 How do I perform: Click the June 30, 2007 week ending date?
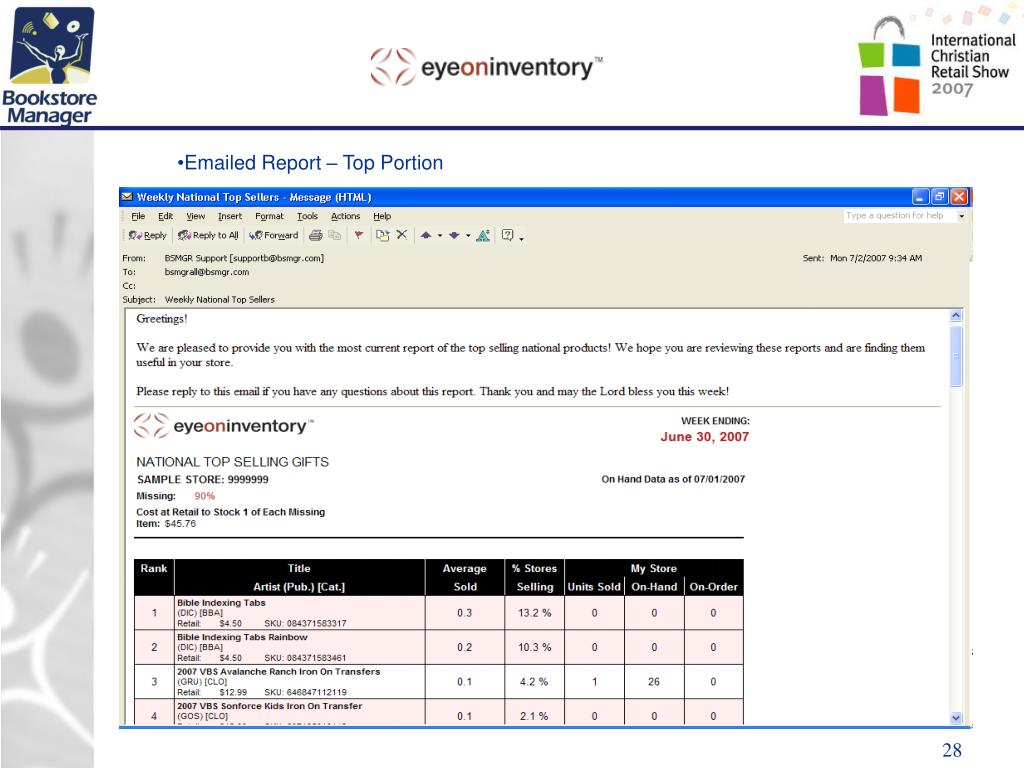pos(704,437)
